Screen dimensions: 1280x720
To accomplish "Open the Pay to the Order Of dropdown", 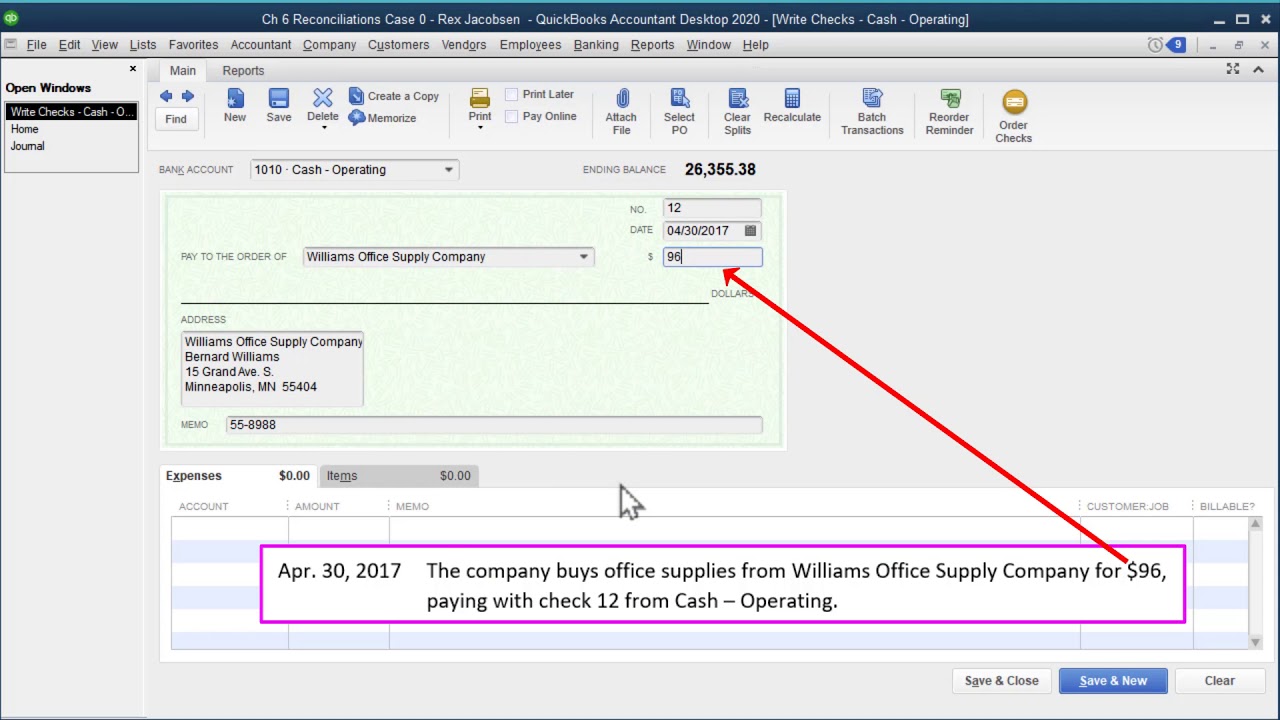I will click(583, 257).
